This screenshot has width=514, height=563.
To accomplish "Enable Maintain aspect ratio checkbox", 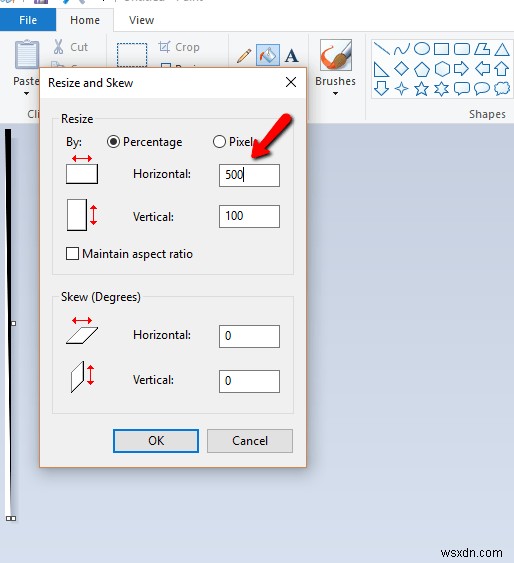I will (73, 253).
